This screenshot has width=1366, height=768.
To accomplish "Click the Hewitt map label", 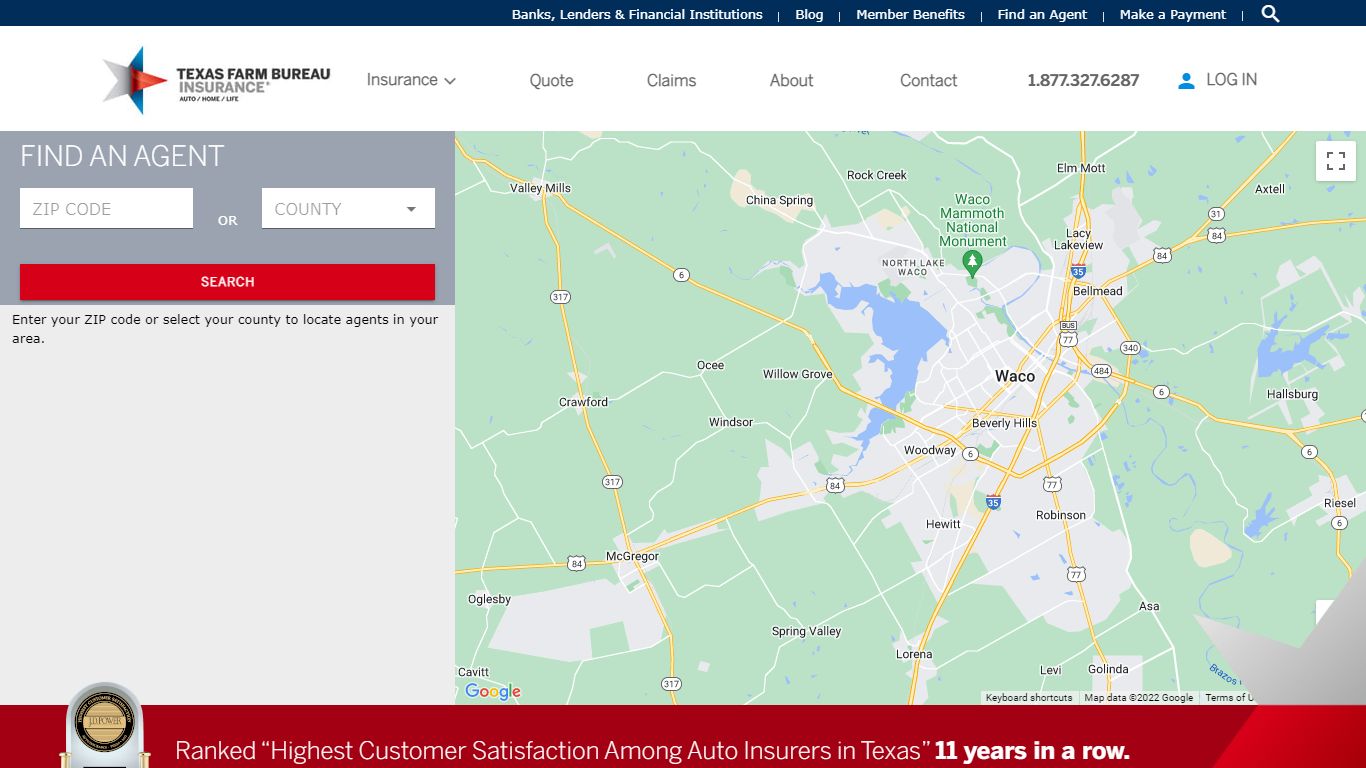I will (943, 524).
